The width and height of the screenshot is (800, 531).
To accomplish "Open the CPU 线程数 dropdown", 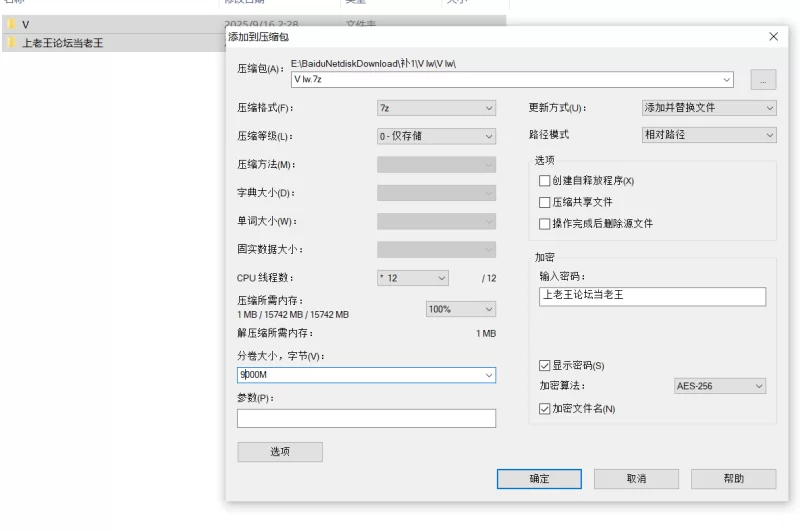I will click(x=413, y=278).
